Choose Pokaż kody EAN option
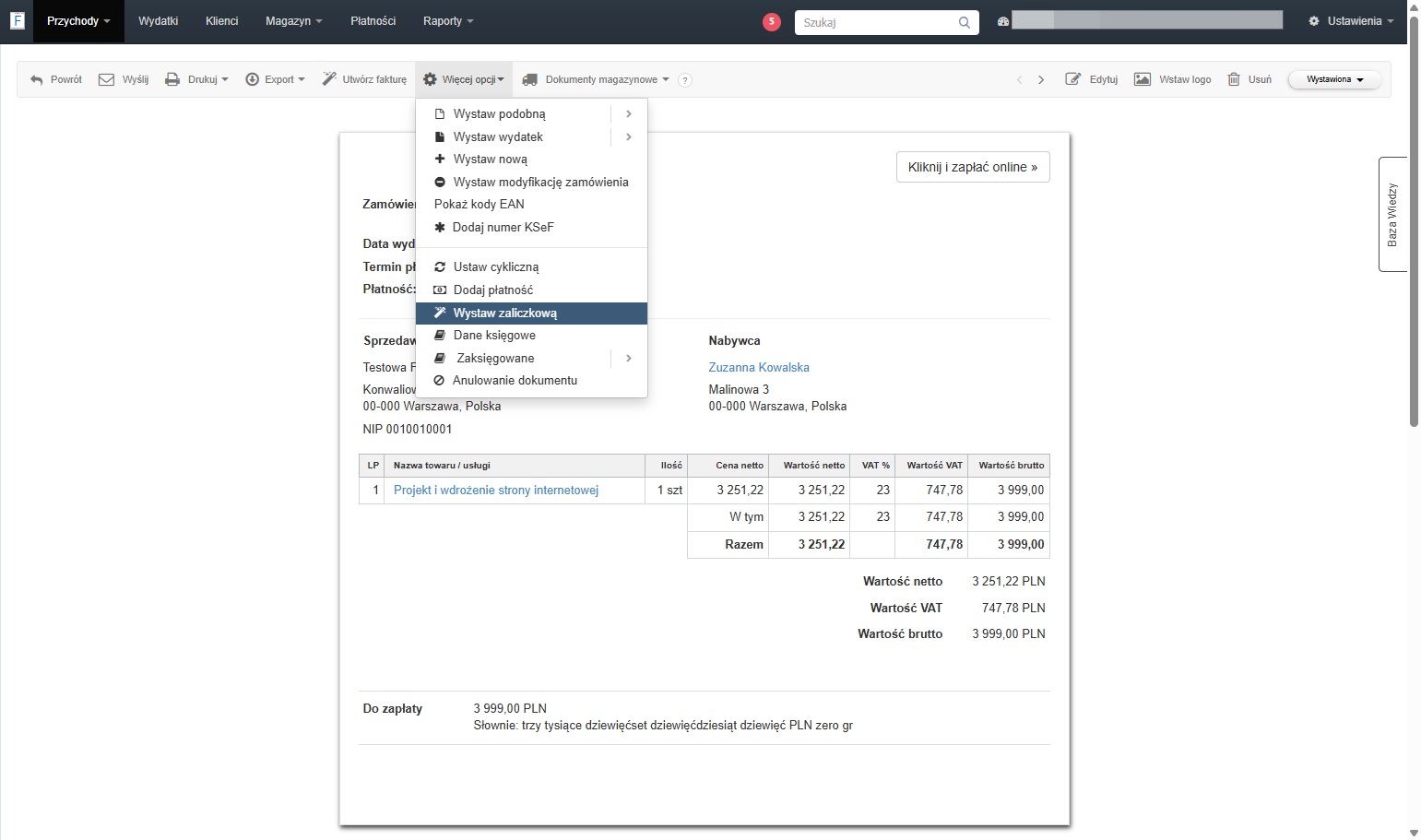The image size is (1421, 840). [531, 205]
